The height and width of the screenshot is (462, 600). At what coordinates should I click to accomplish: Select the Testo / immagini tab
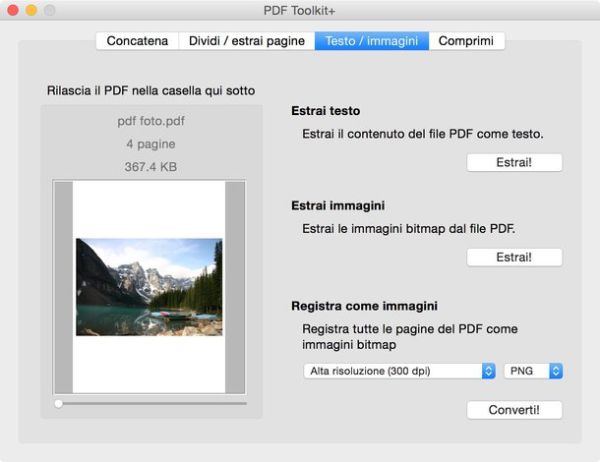click(371, 41)
